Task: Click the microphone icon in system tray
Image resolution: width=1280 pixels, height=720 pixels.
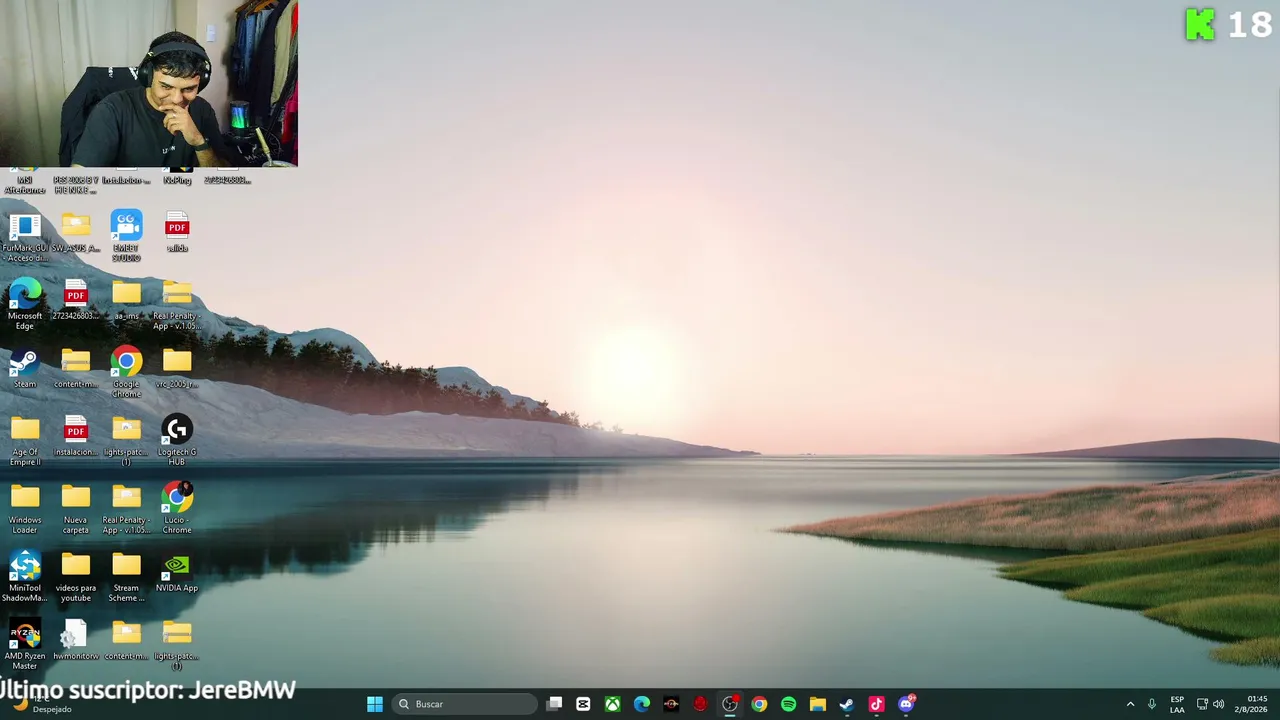Action: coord(1152,704)
